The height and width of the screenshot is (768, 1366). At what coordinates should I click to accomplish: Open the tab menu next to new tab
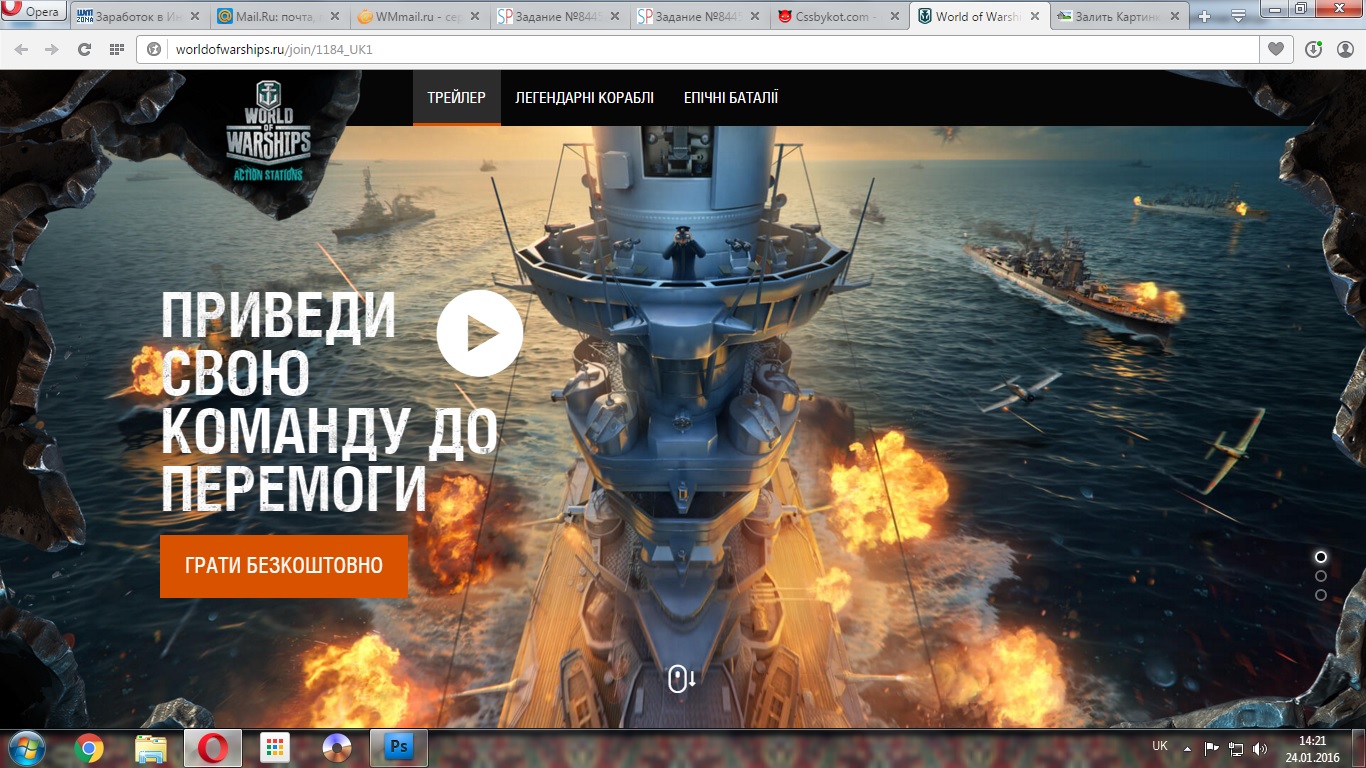pos(1238,17)
